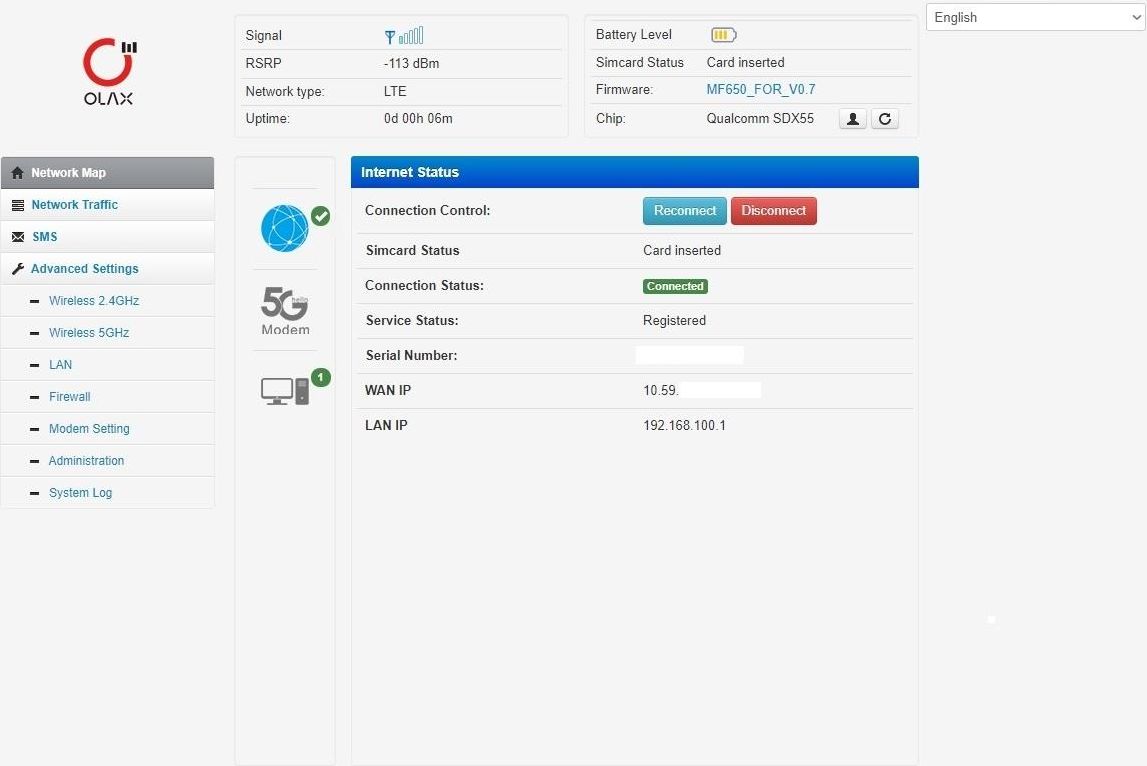Select the 5G Modem icon
The width and height of the screenshot is (1147, 766).
tap(285, 310)
